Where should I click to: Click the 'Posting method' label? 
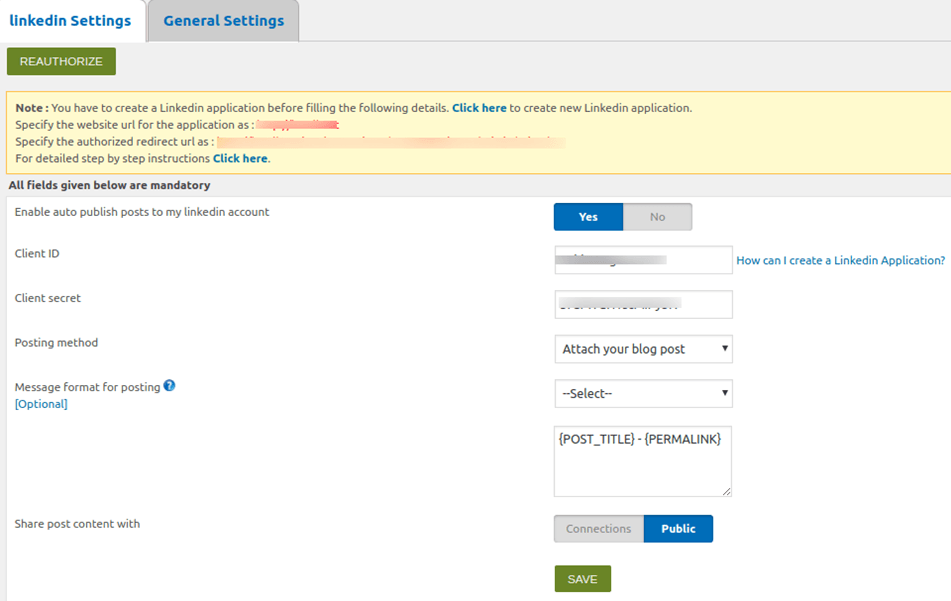click(x=56, y=343)
